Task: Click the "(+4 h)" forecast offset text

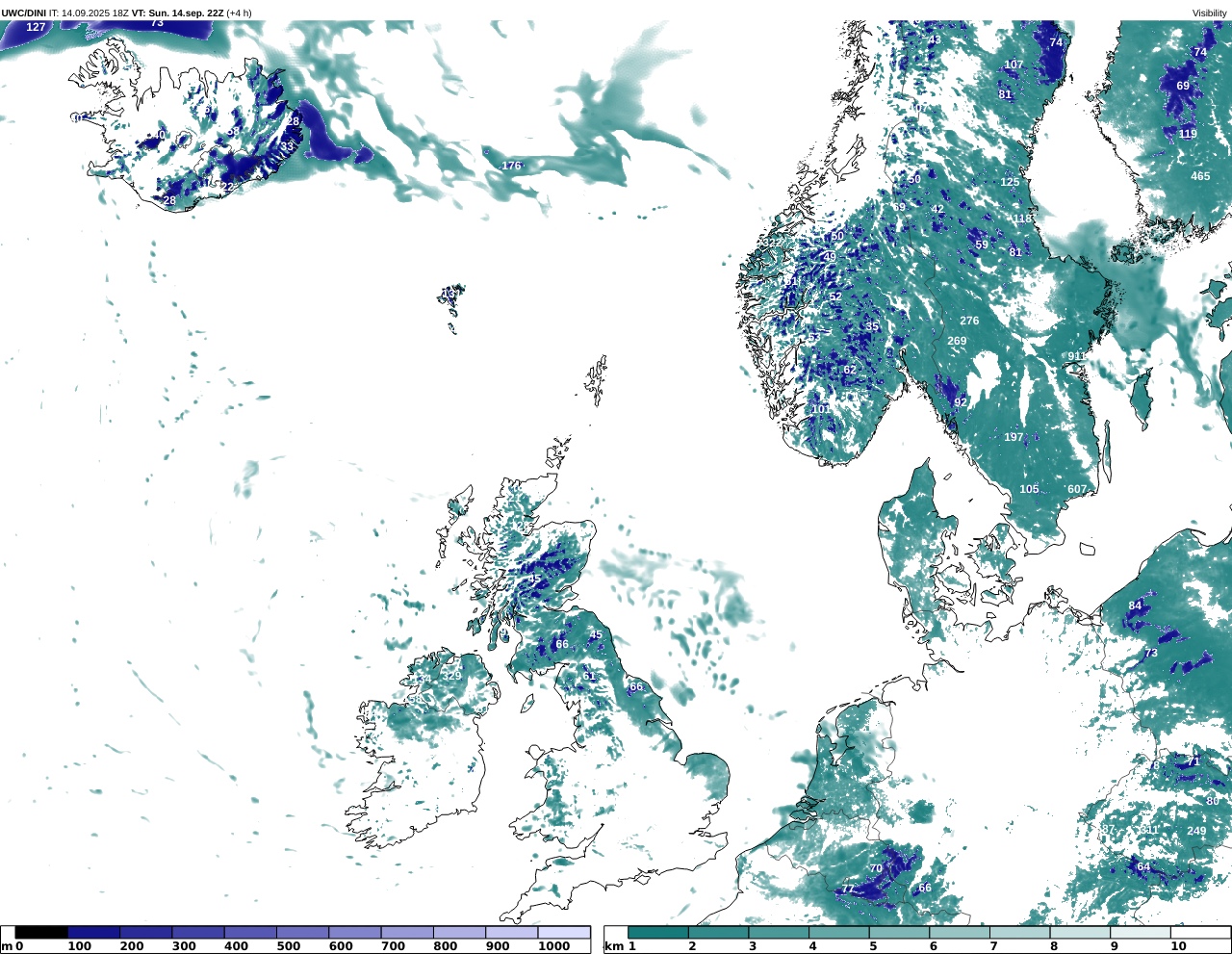Action: [x=240, y=13]
